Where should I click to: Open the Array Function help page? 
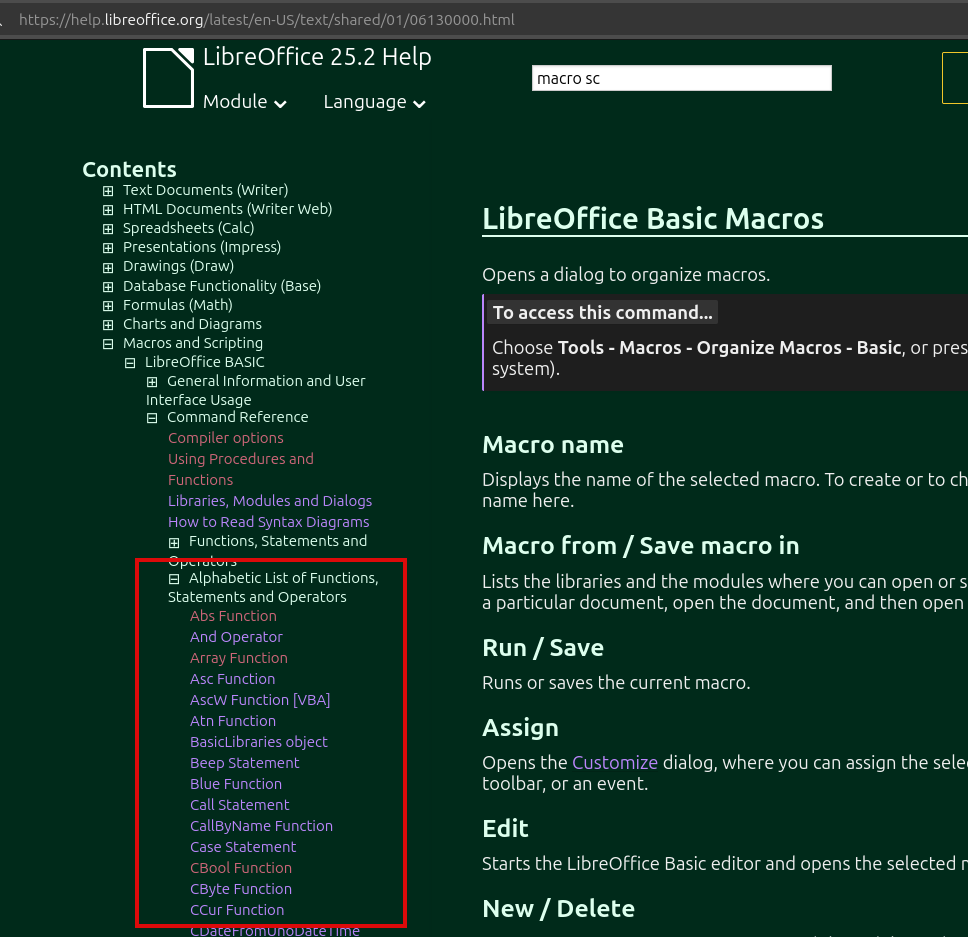coord(239,658)
